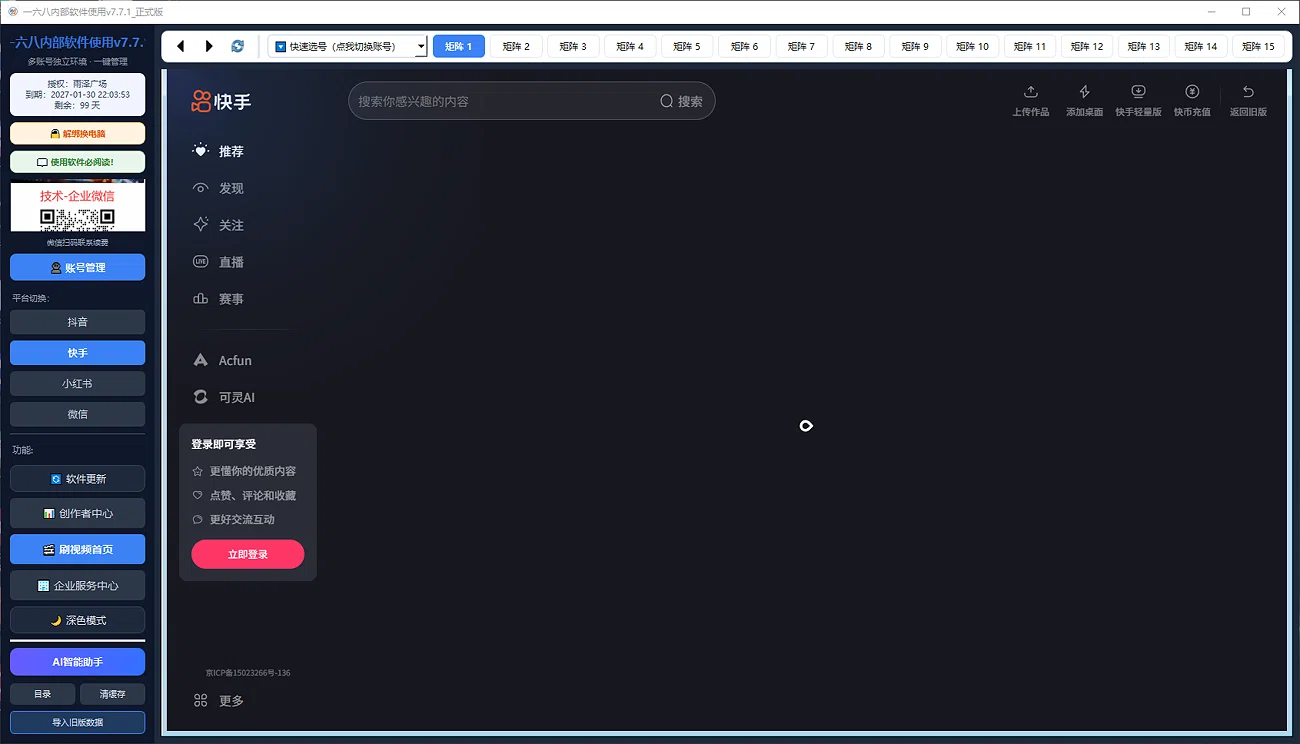This screenshot has height=744, width=1300.
Task: Toggle 深色模式 dark mode
Action: (77, 620)
